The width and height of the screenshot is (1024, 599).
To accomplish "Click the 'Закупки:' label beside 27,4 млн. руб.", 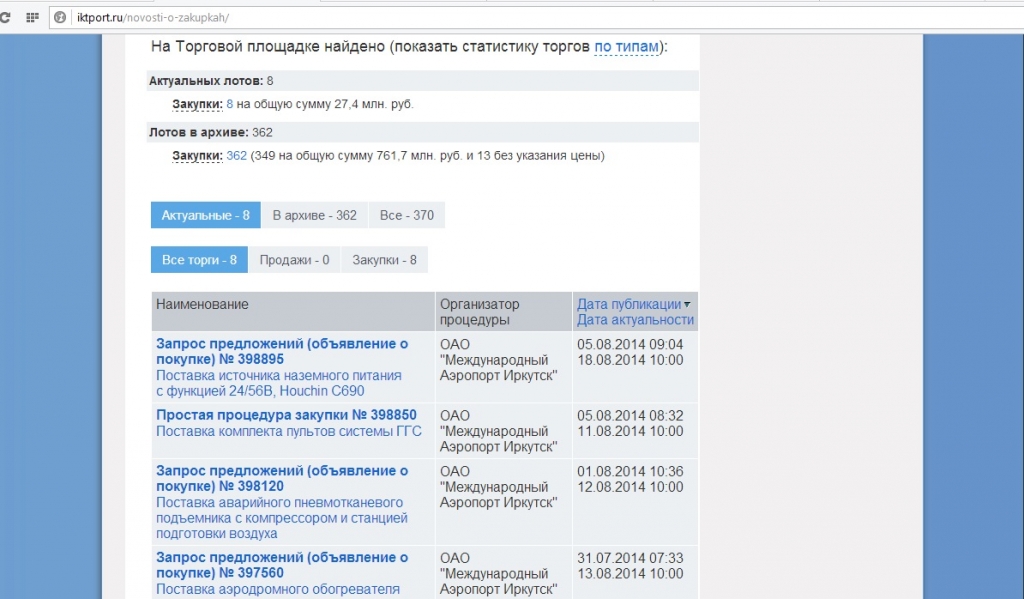I will point(197,104).
